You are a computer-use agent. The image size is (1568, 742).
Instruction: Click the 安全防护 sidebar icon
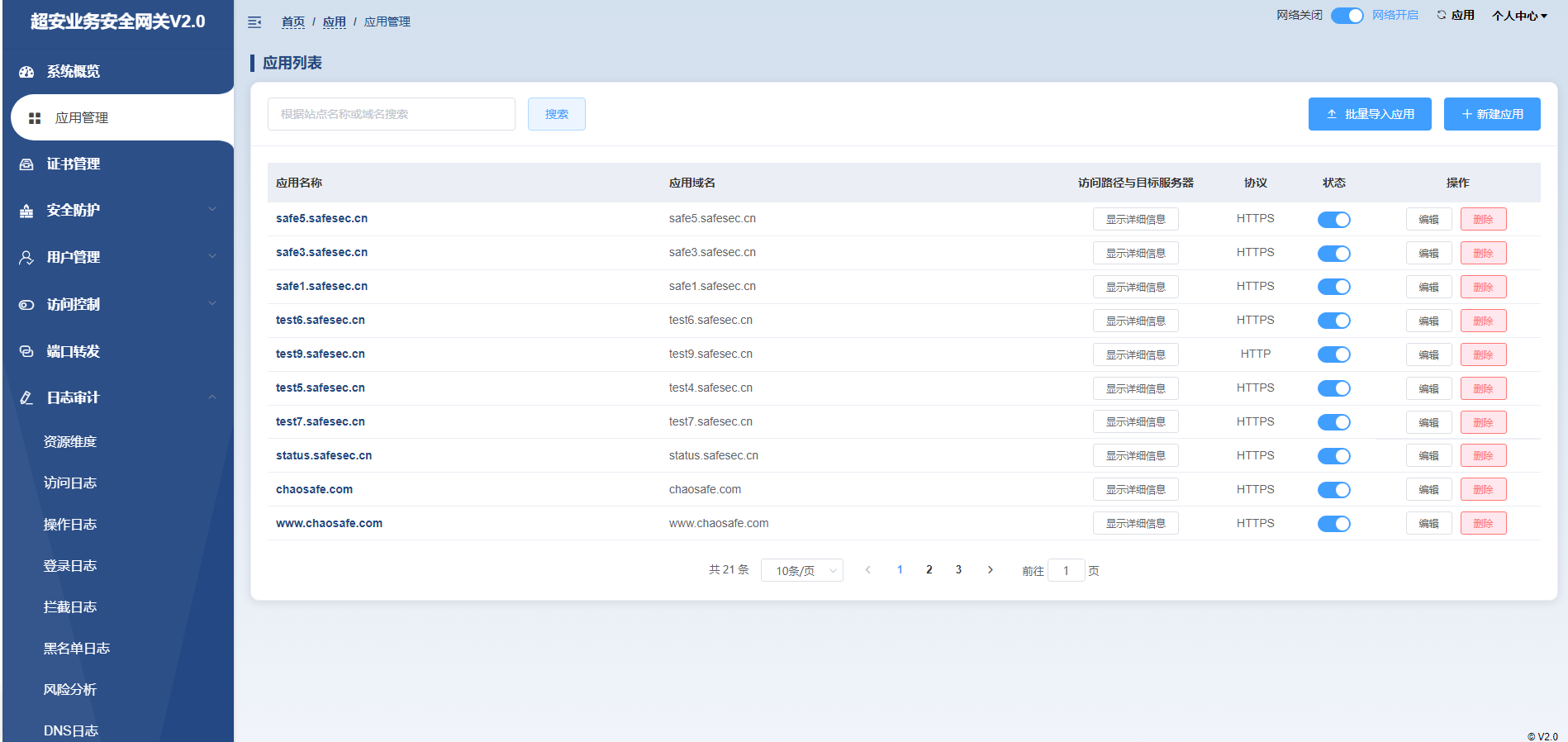pyautogui.click(x=26, y=211)
